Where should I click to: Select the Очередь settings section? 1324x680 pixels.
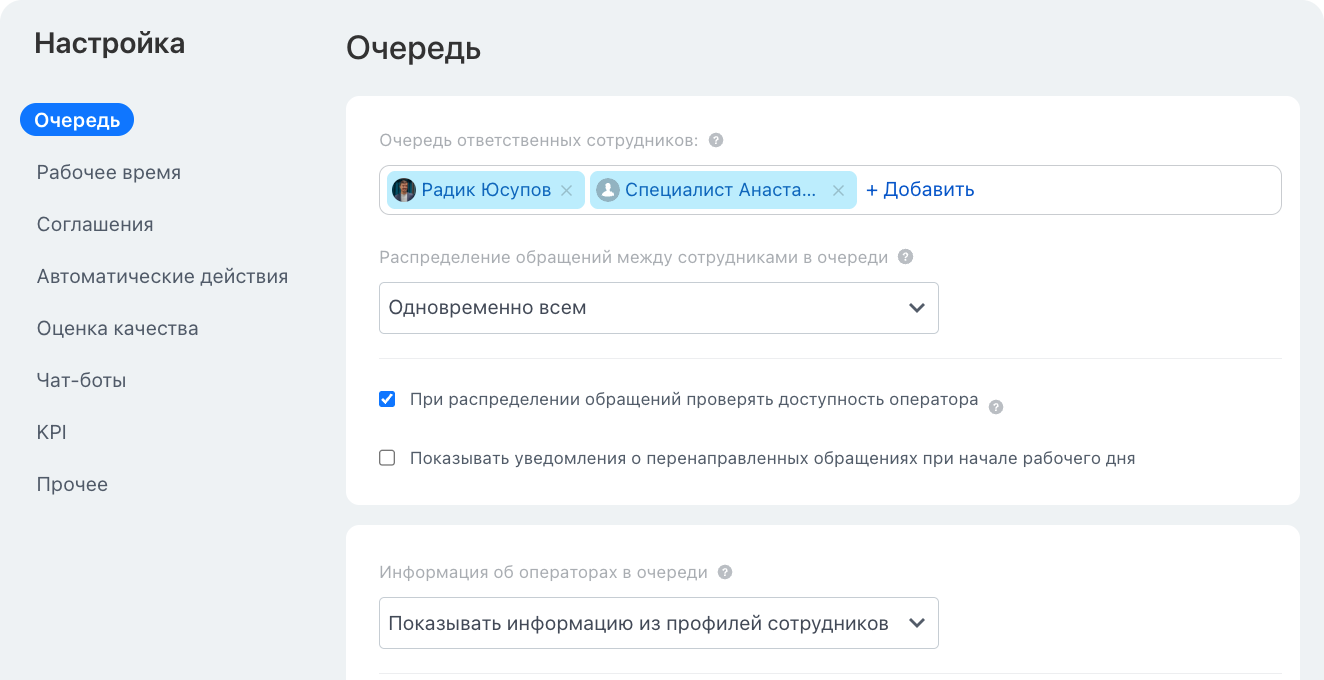77,120
